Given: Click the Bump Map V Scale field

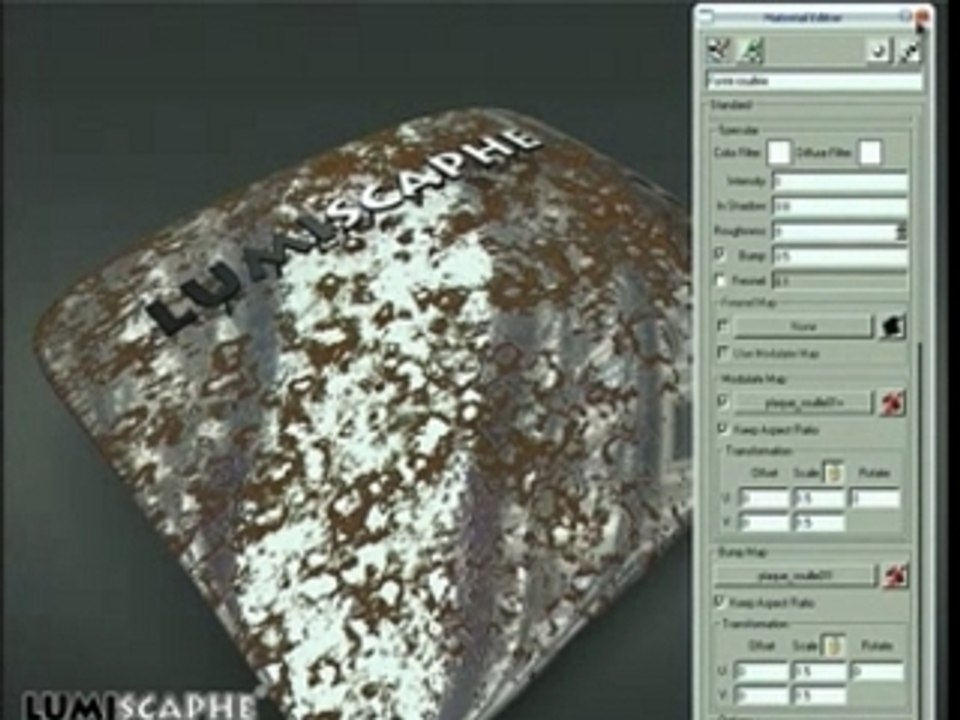Looking at the screenshot, I should tap(818, 696).
